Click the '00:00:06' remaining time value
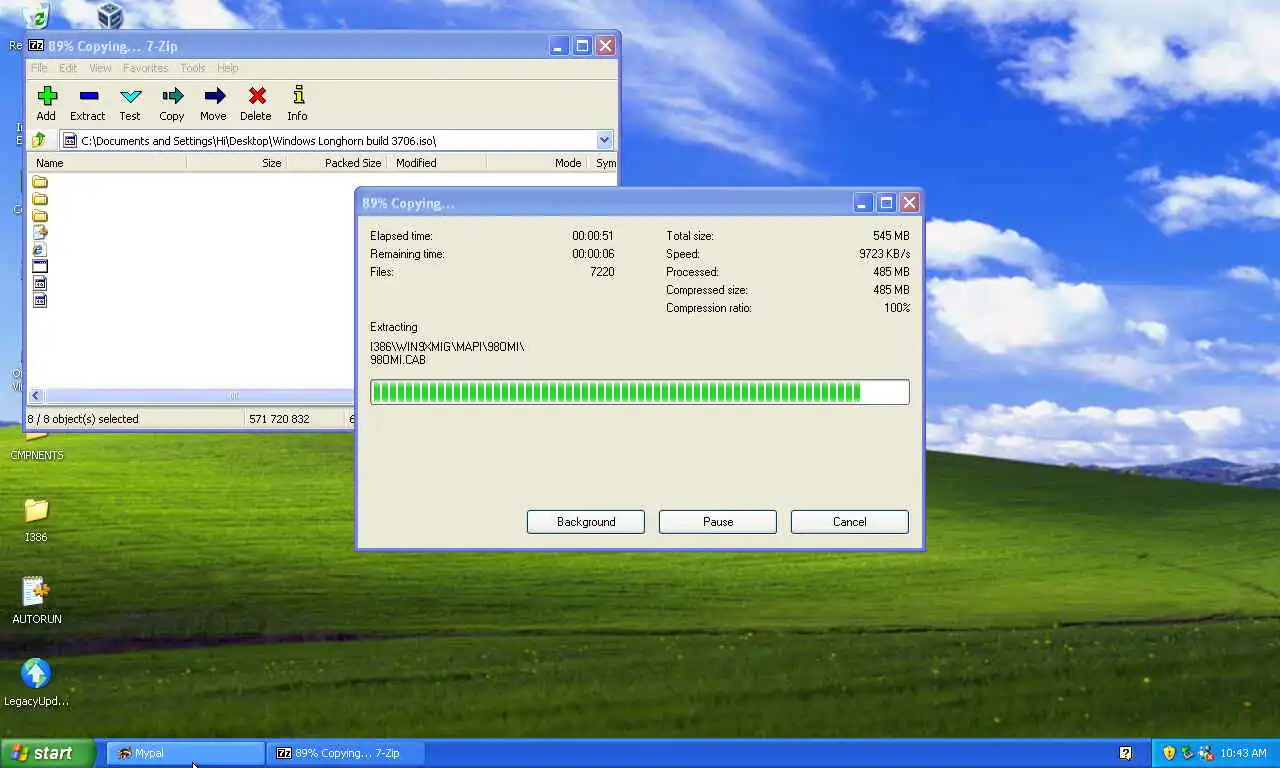Image resolution: width=1280 pixels, height=768 pixels. (x=593, y=254)
